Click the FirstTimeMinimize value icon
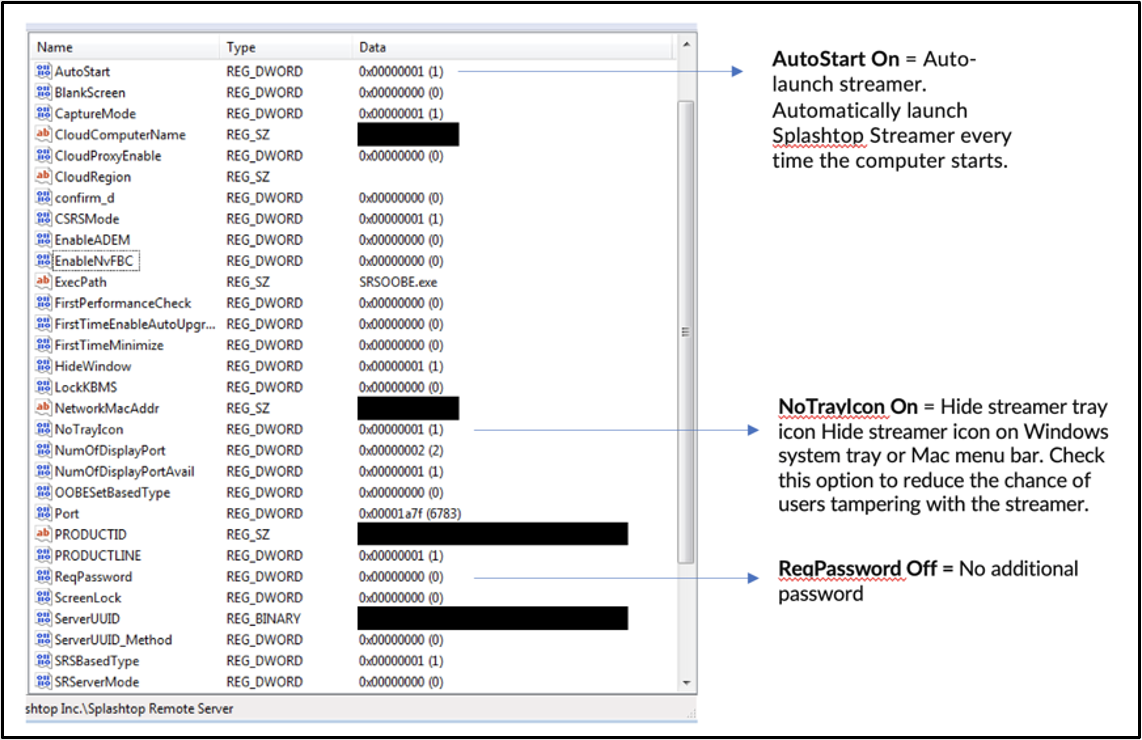 tap(44, 345)
